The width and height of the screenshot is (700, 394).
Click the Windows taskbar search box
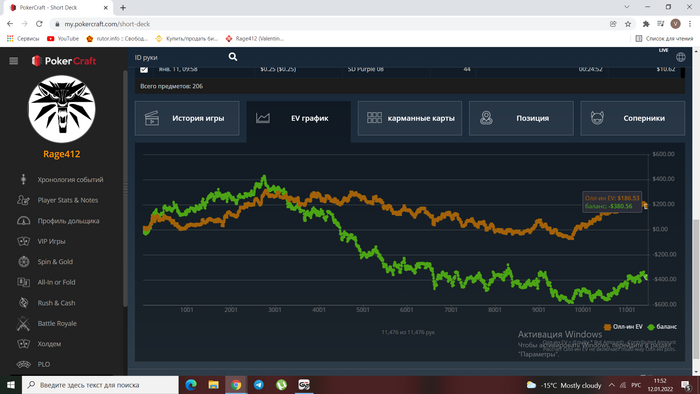point(100,385)
